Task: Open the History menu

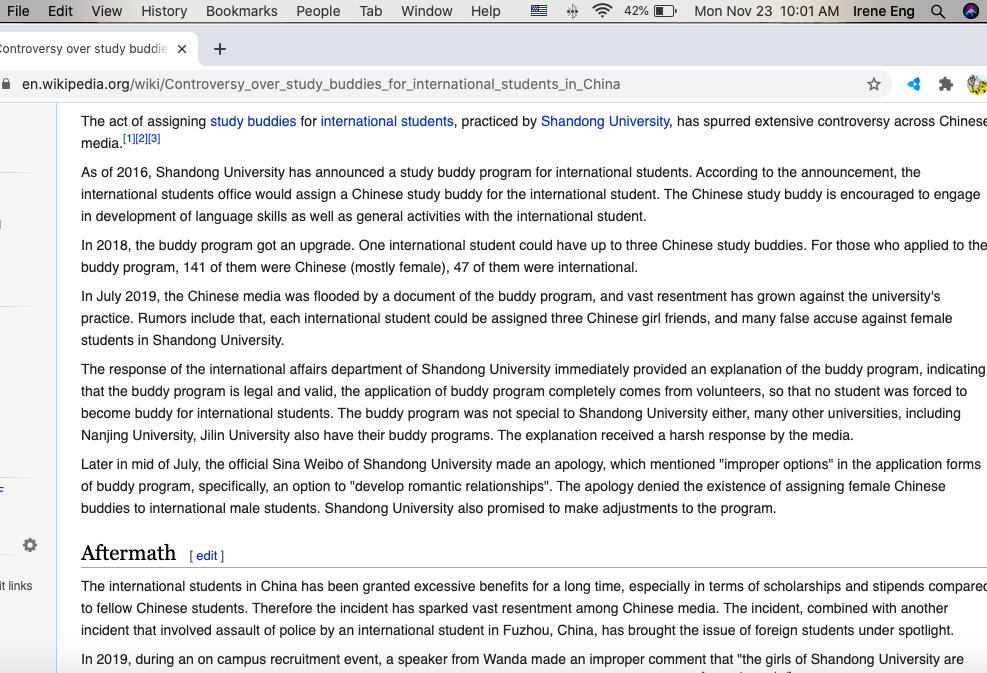Action: pyautogui.click(x=164, y=11)
